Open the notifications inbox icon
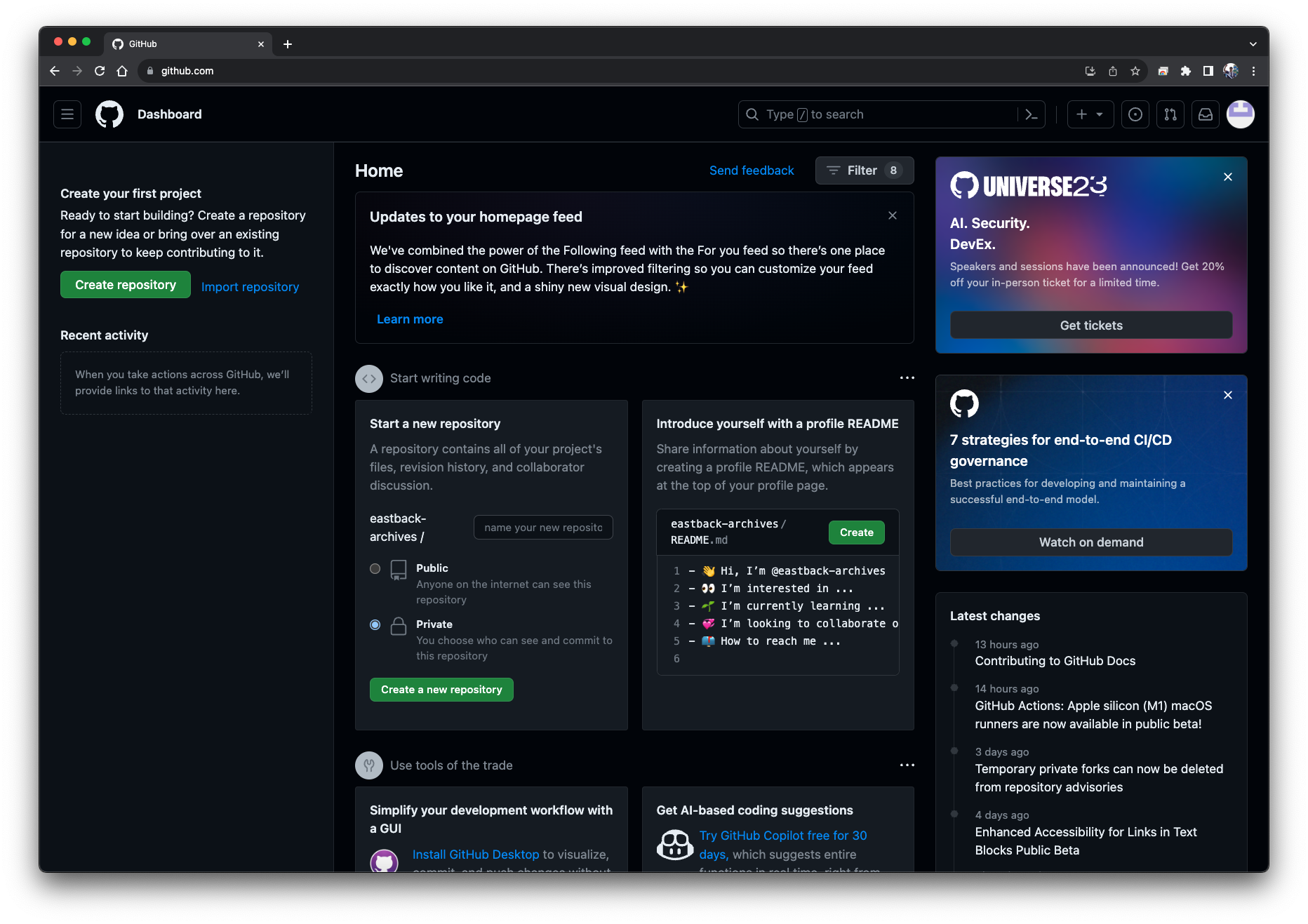 1206,114
